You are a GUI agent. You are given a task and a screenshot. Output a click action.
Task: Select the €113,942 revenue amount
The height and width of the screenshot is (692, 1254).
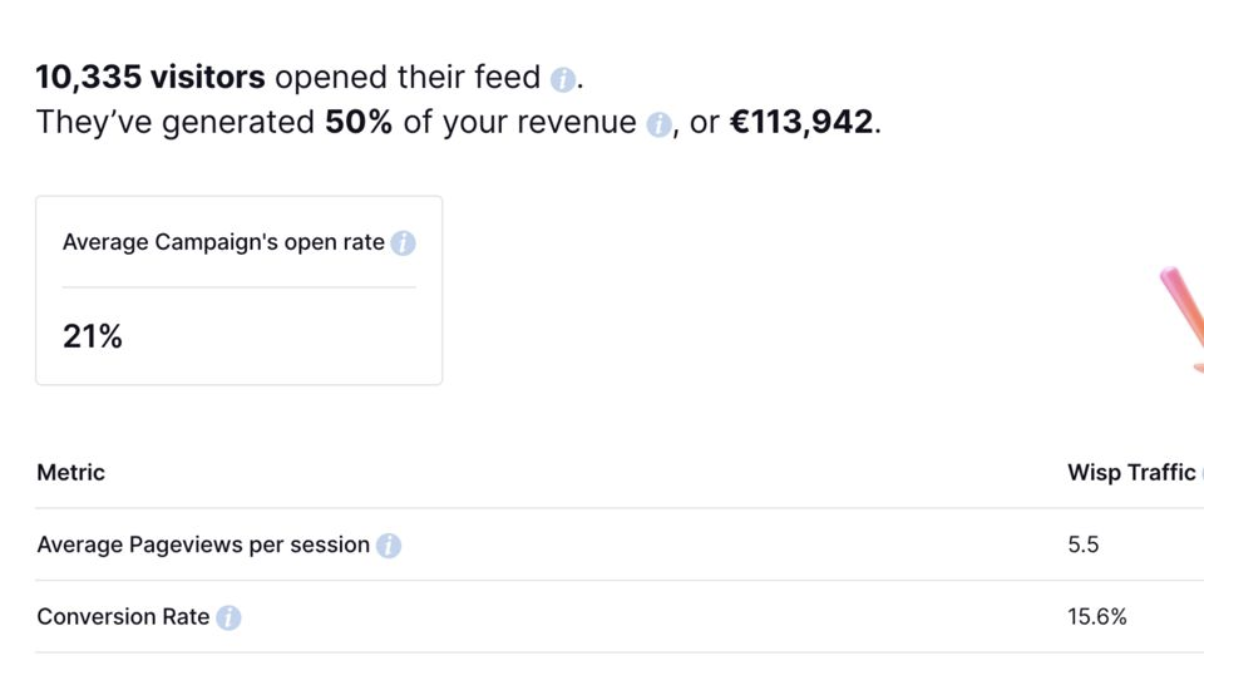pos(802,123)
